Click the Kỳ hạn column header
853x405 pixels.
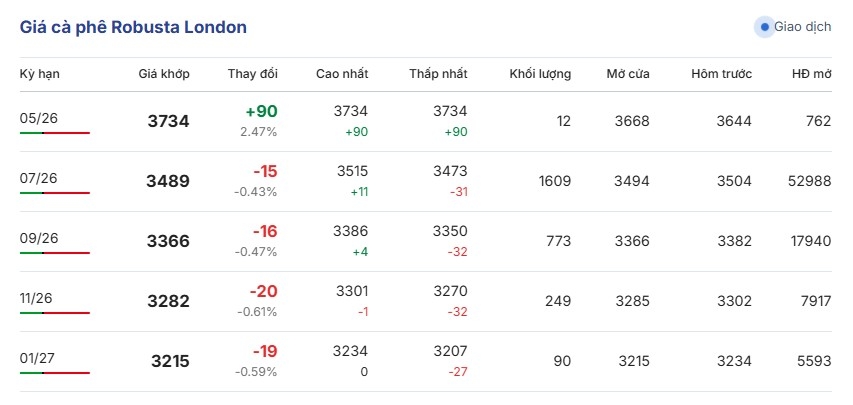coord(40,74)
